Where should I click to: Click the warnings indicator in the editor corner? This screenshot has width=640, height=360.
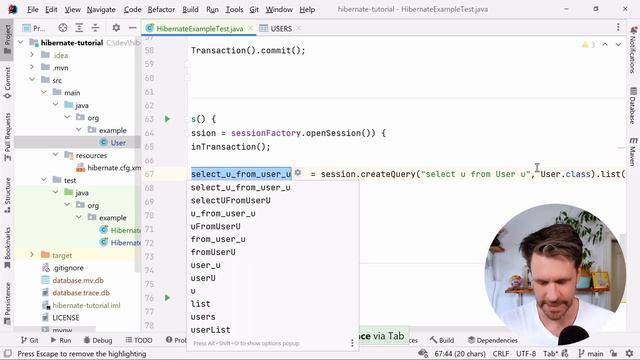(x=588, y=44)
